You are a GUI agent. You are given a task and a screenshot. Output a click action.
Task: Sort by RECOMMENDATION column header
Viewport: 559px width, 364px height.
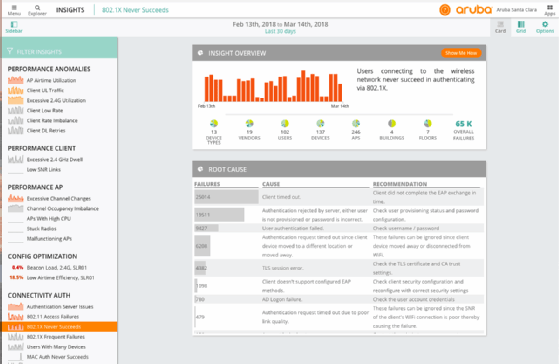tap(400, 184)
